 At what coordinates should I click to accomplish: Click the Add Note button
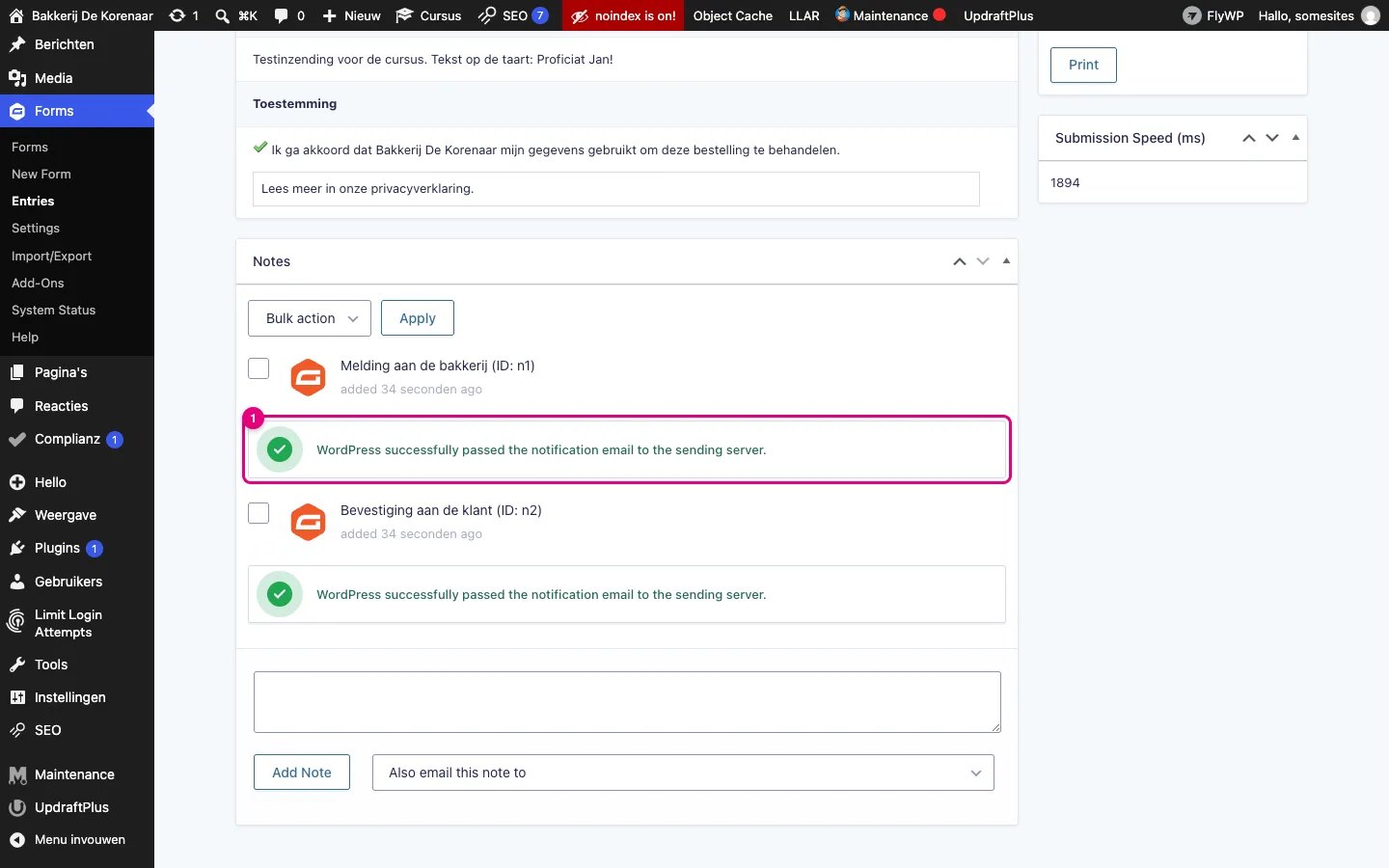point(302,773)
